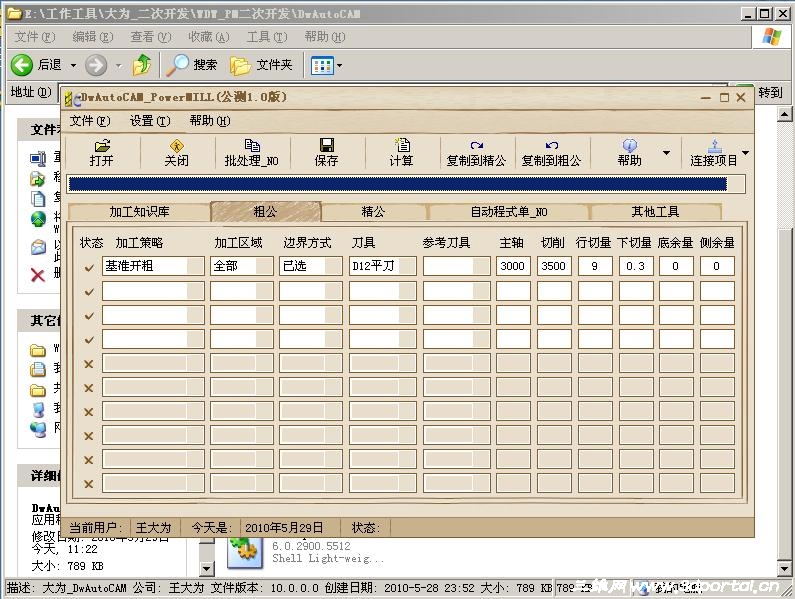Enable the last row's X status mark
Image resolution: width=795 pixels, height=599 pixels.
(x=89, y=484)
